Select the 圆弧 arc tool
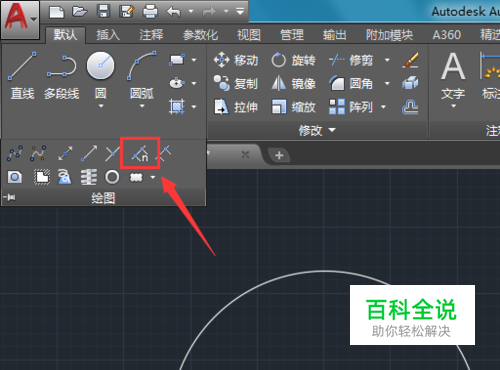 [x=142, y=75]
